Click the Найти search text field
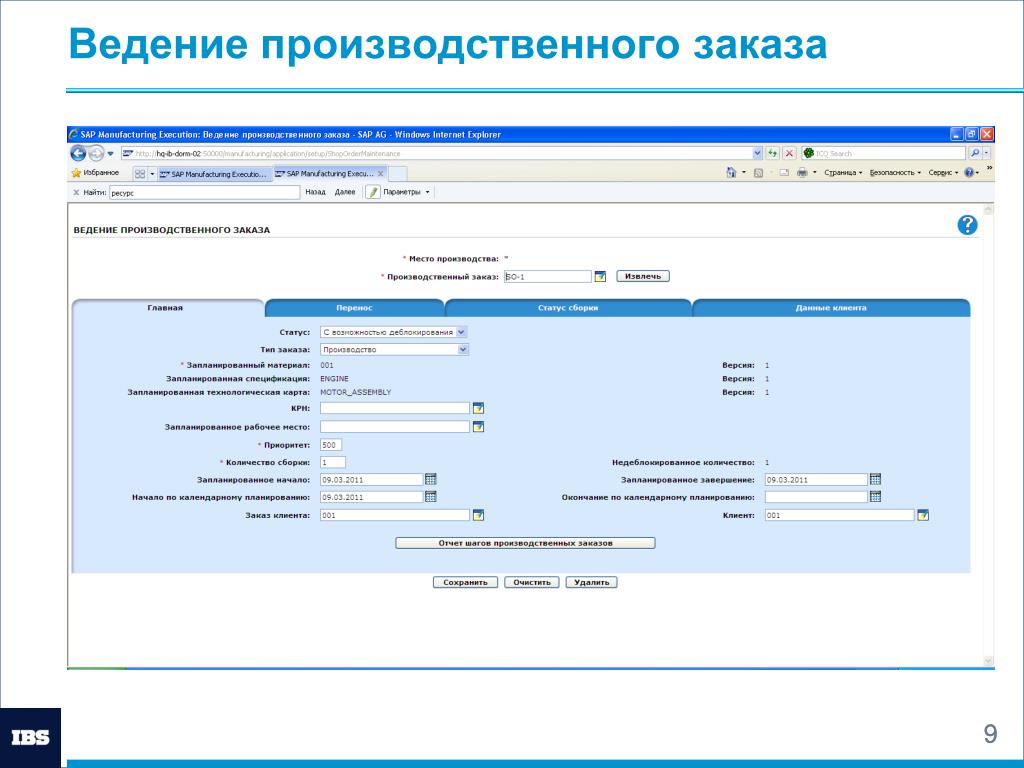This screenshot has width=1024, height=768. pos(204,193)
